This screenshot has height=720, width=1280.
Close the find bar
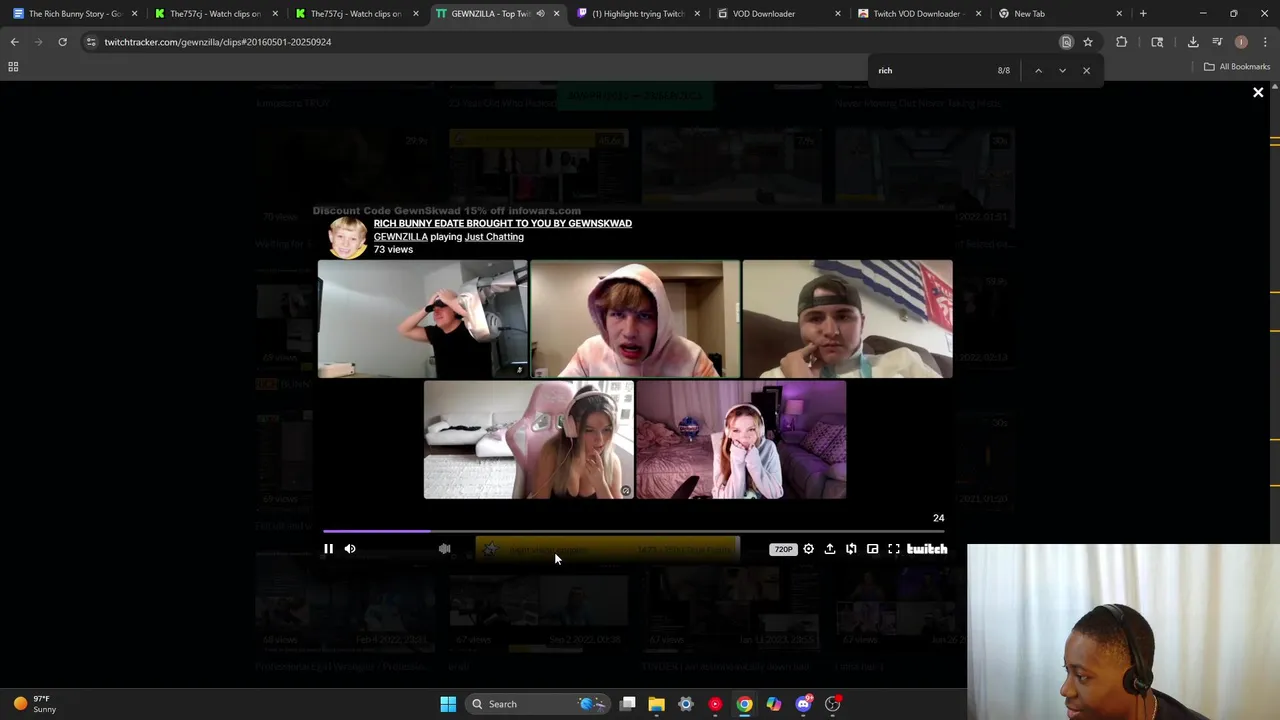tap(1086, 70)
